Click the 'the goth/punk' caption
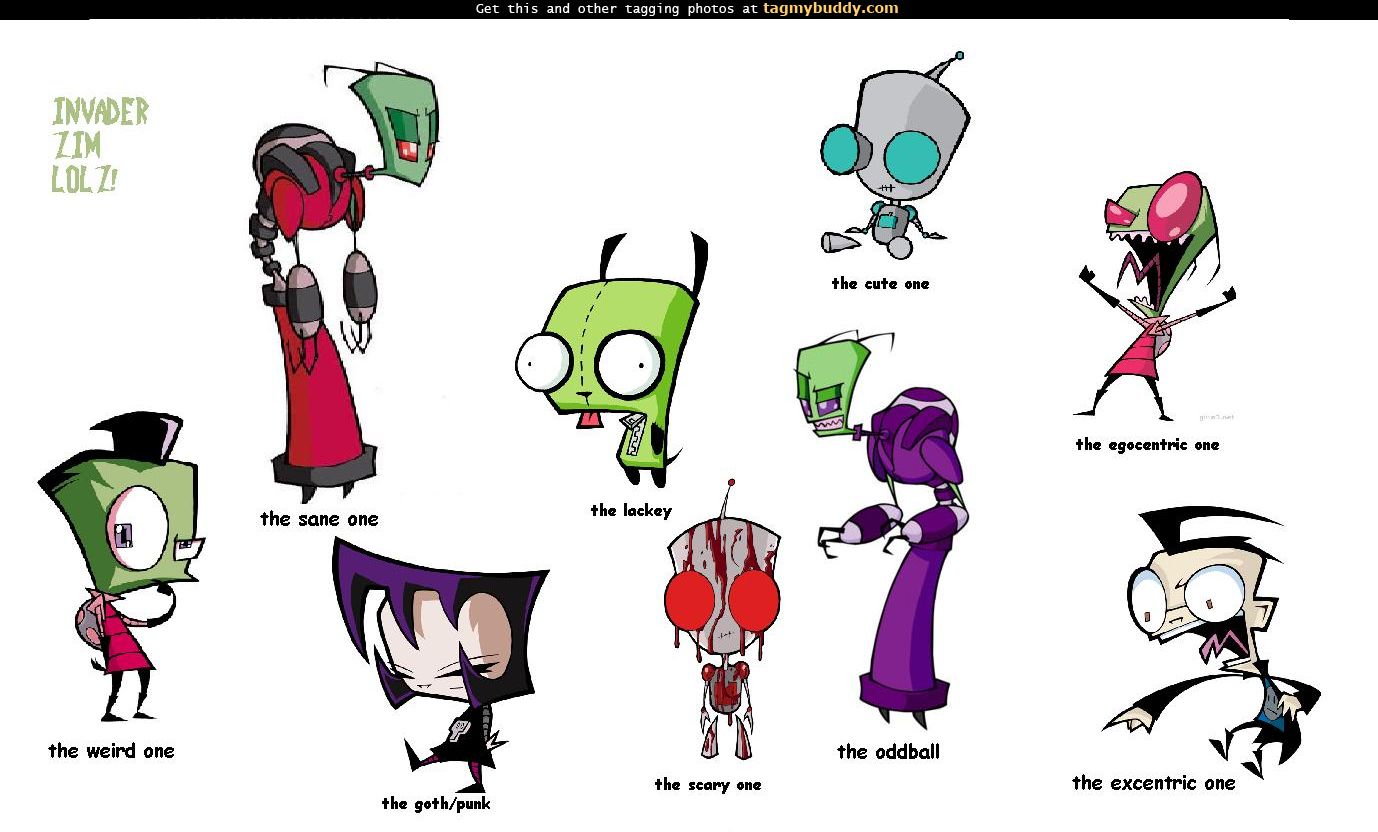This screenshot has width=1378, height=832. pyautogui.click(x=436, y=804)
